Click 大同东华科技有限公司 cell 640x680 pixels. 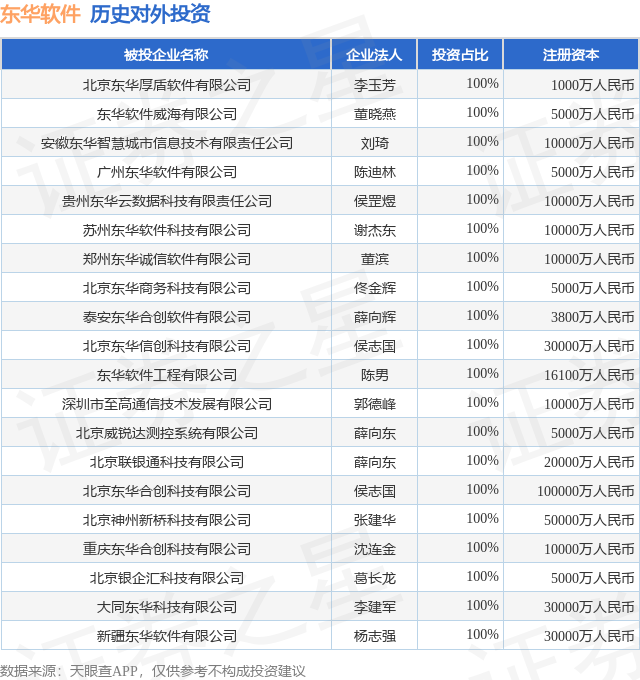pos(167,607)
